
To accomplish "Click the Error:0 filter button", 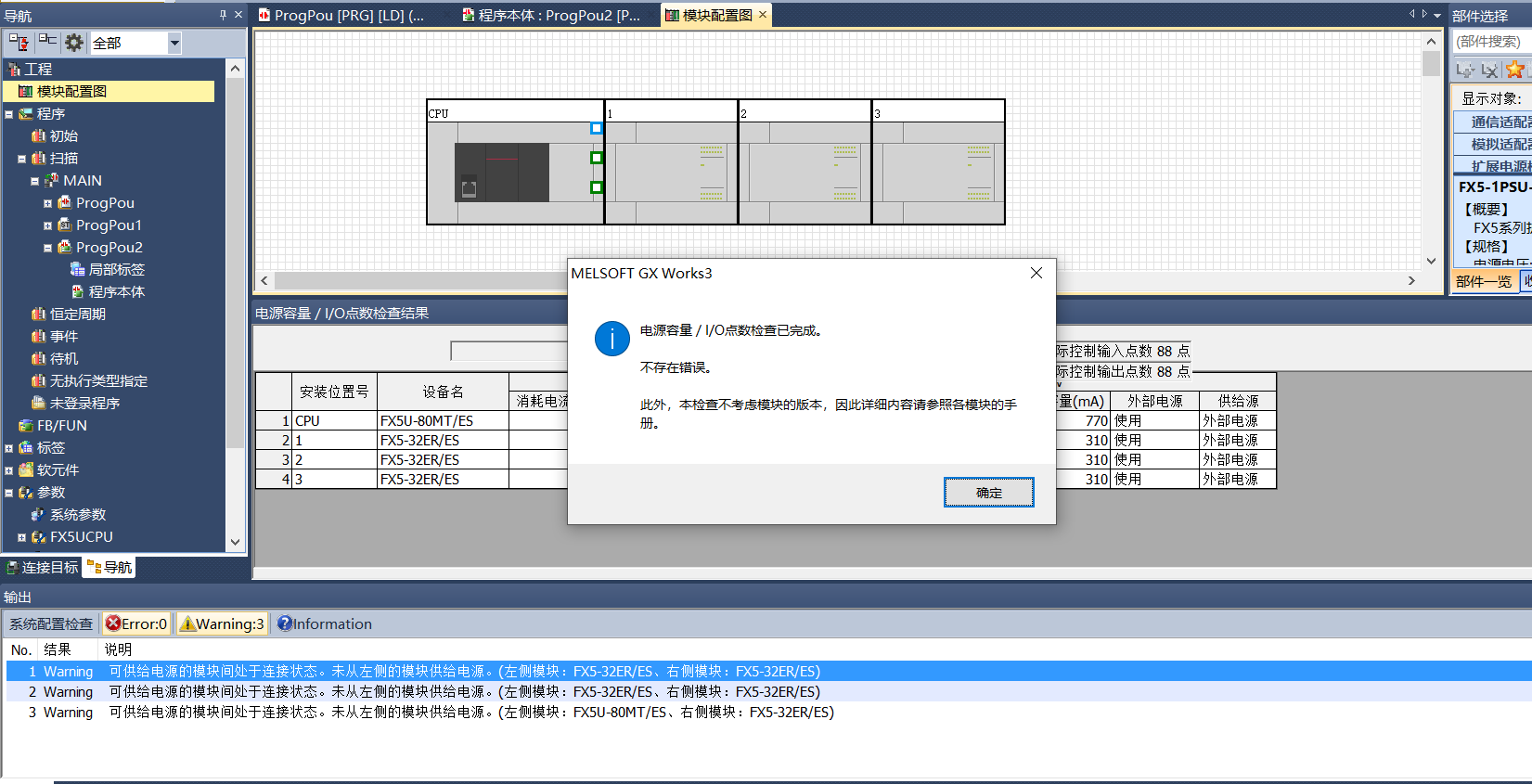I will click(136, 623).
